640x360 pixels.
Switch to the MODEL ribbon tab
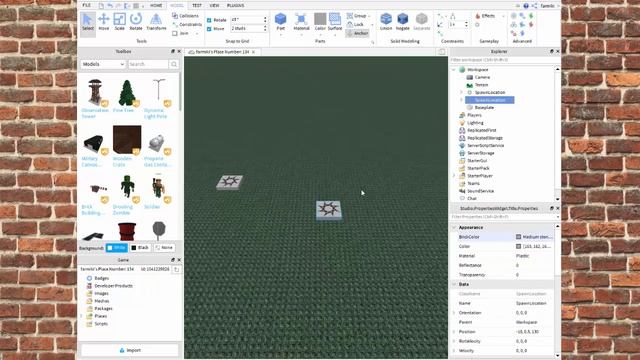click(x=177, y=6)
